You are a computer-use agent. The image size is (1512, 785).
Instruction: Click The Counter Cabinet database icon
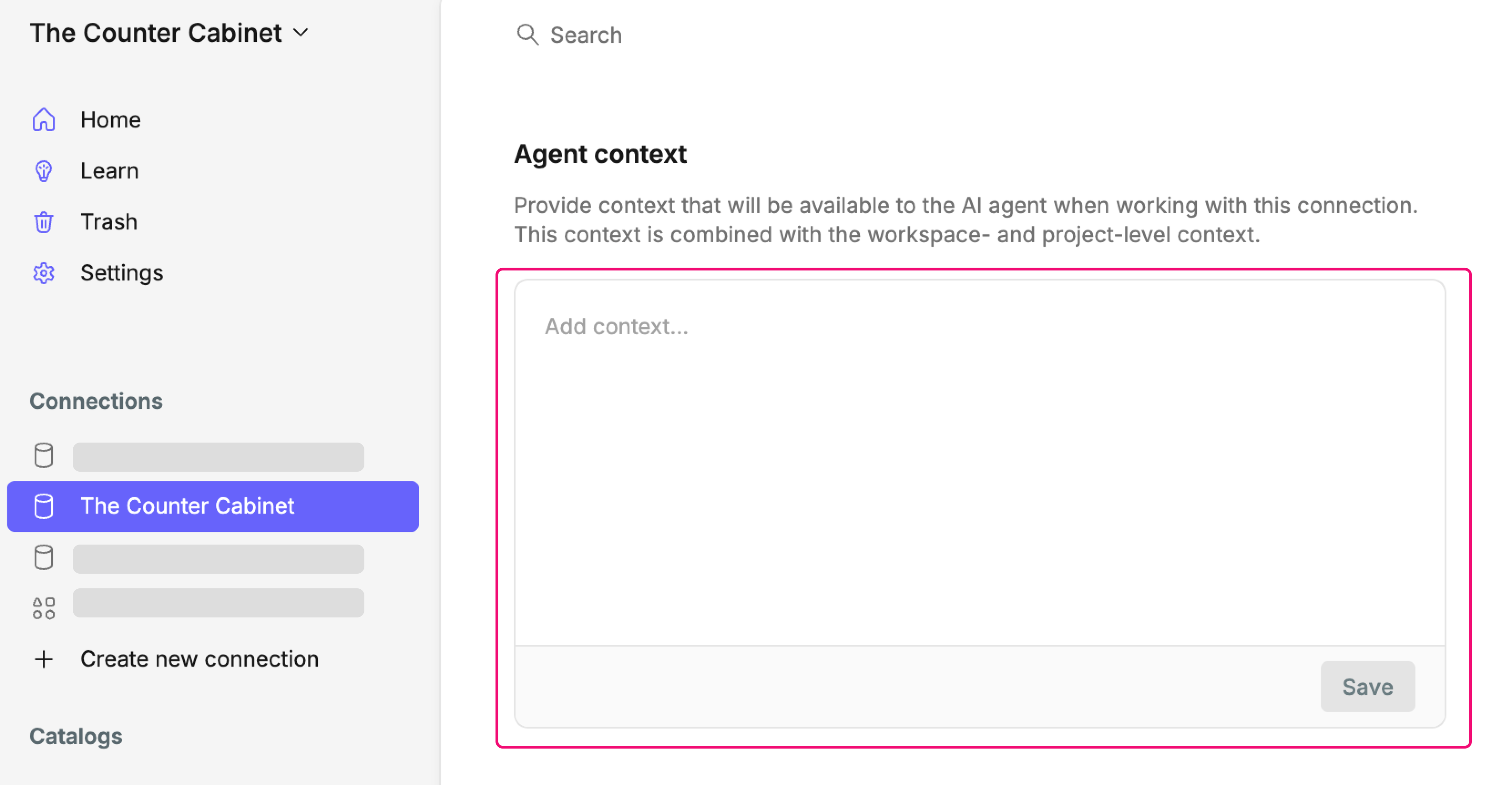click(x=43, y=506)
